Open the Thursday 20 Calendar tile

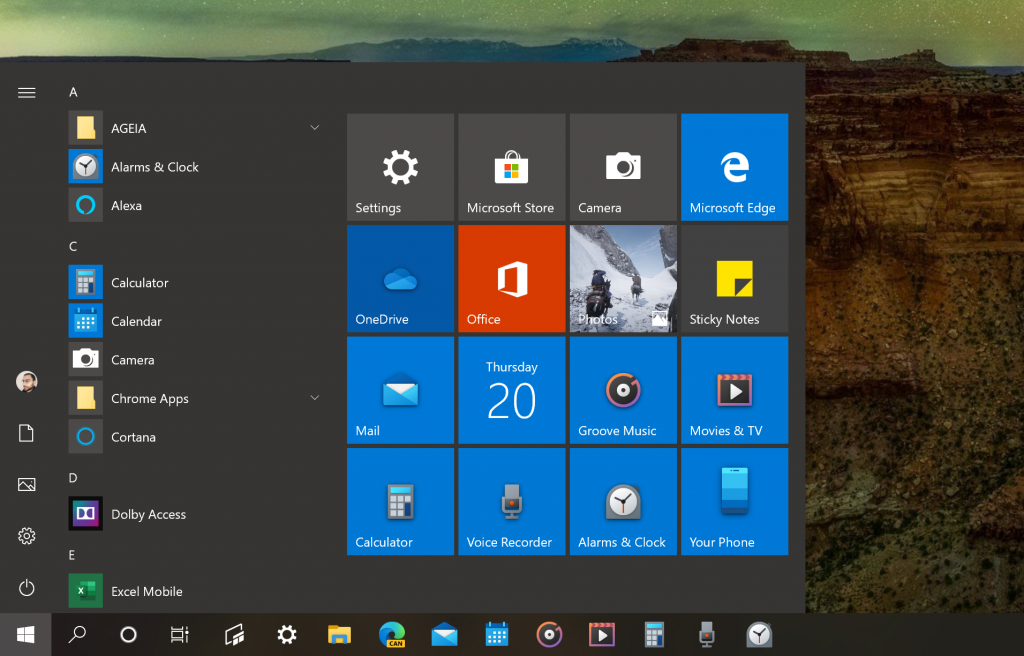pyautogui.click(x=511, y=390)
